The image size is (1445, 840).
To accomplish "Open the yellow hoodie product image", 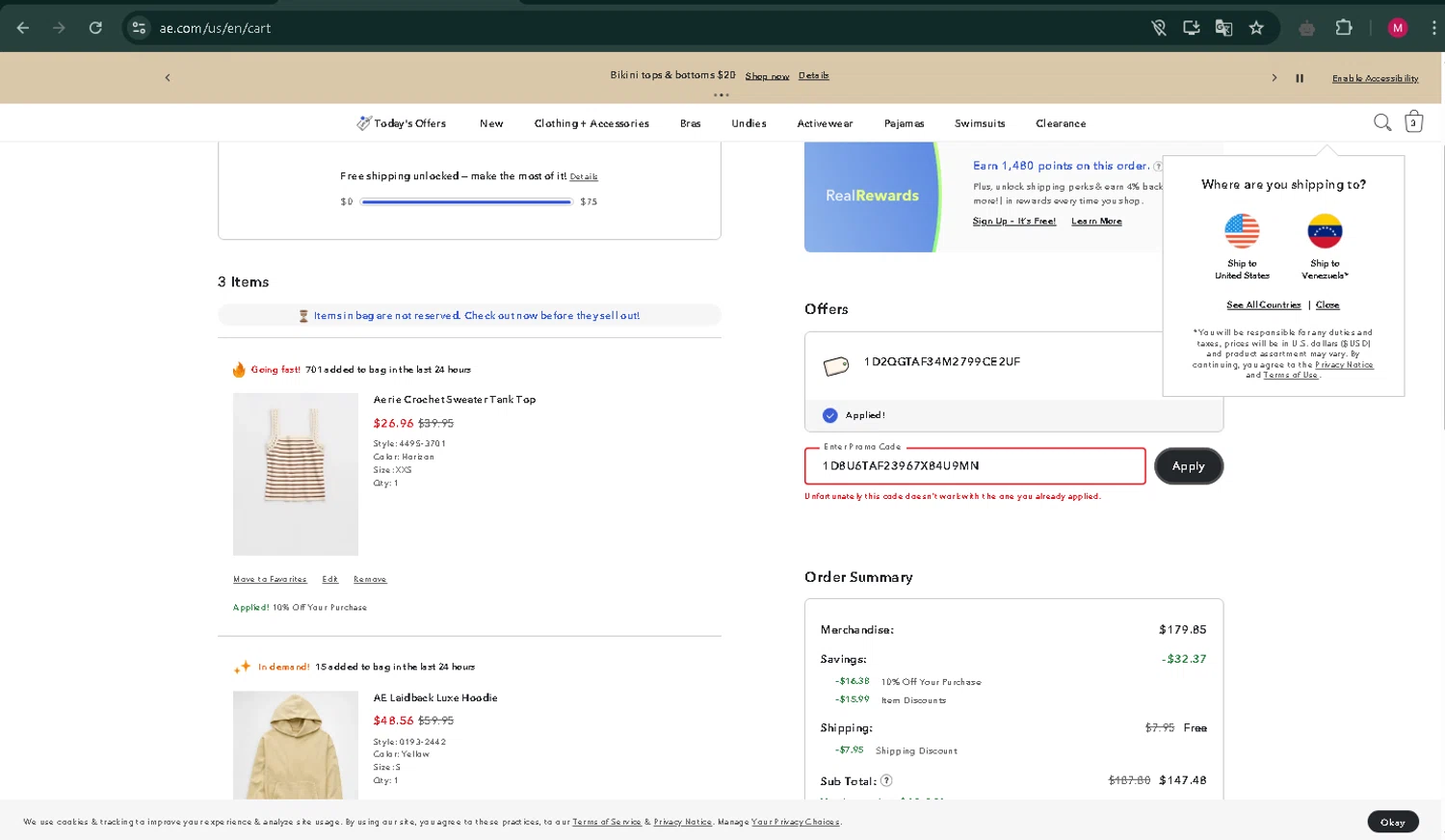I will pyautogui.click(x=296, y=745).
